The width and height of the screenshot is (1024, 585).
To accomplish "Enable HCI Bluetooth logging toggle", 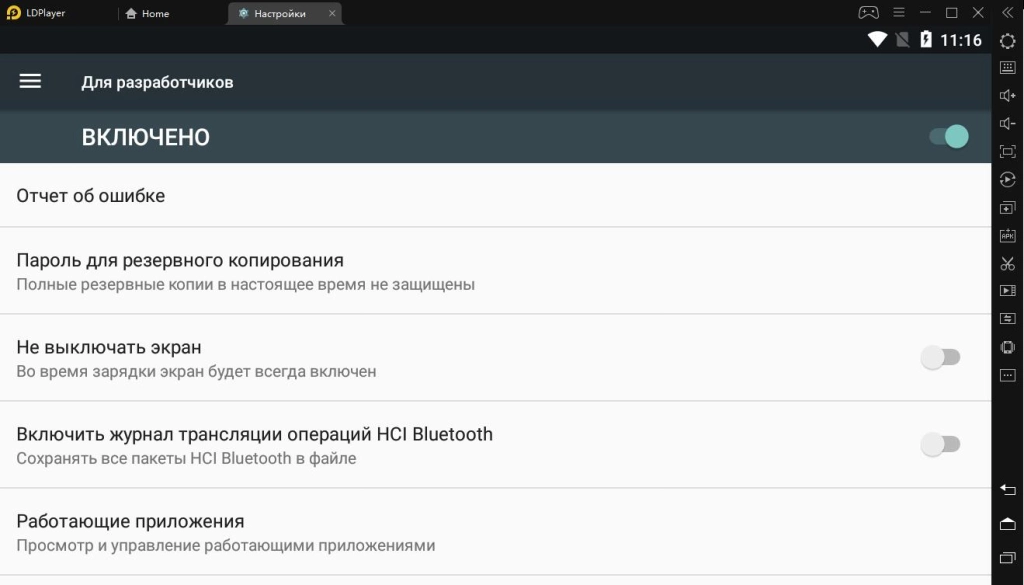I will click(x=940, y=446).
